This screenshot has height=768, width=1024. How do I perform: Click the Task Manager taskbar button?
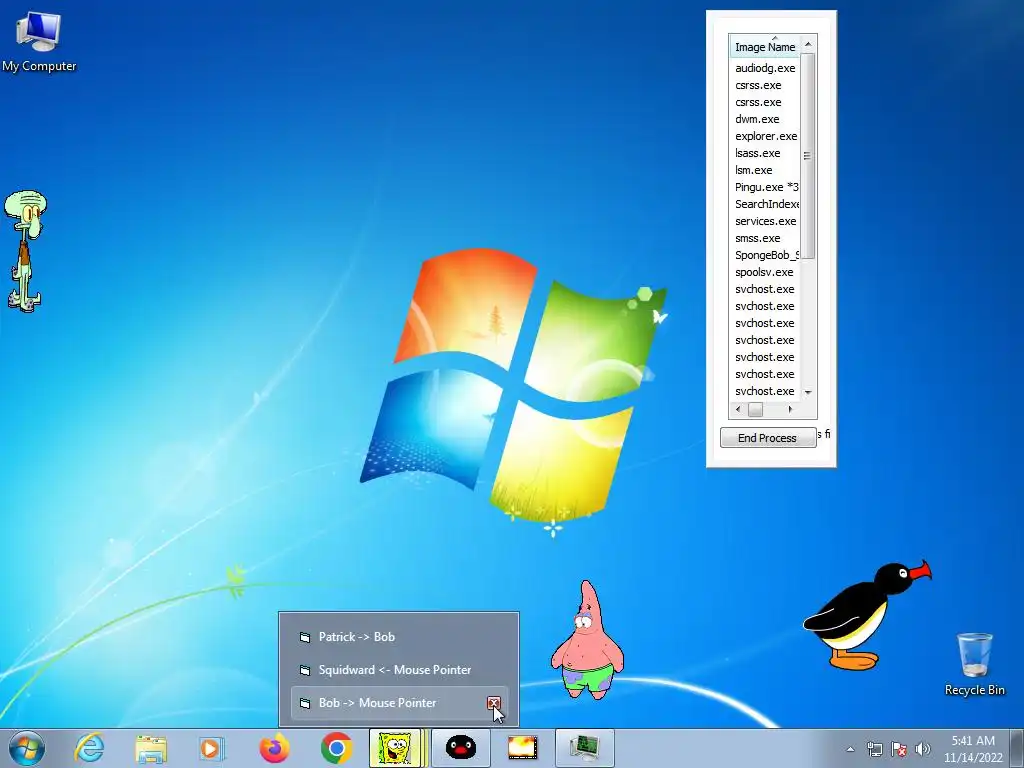point(584,748)
